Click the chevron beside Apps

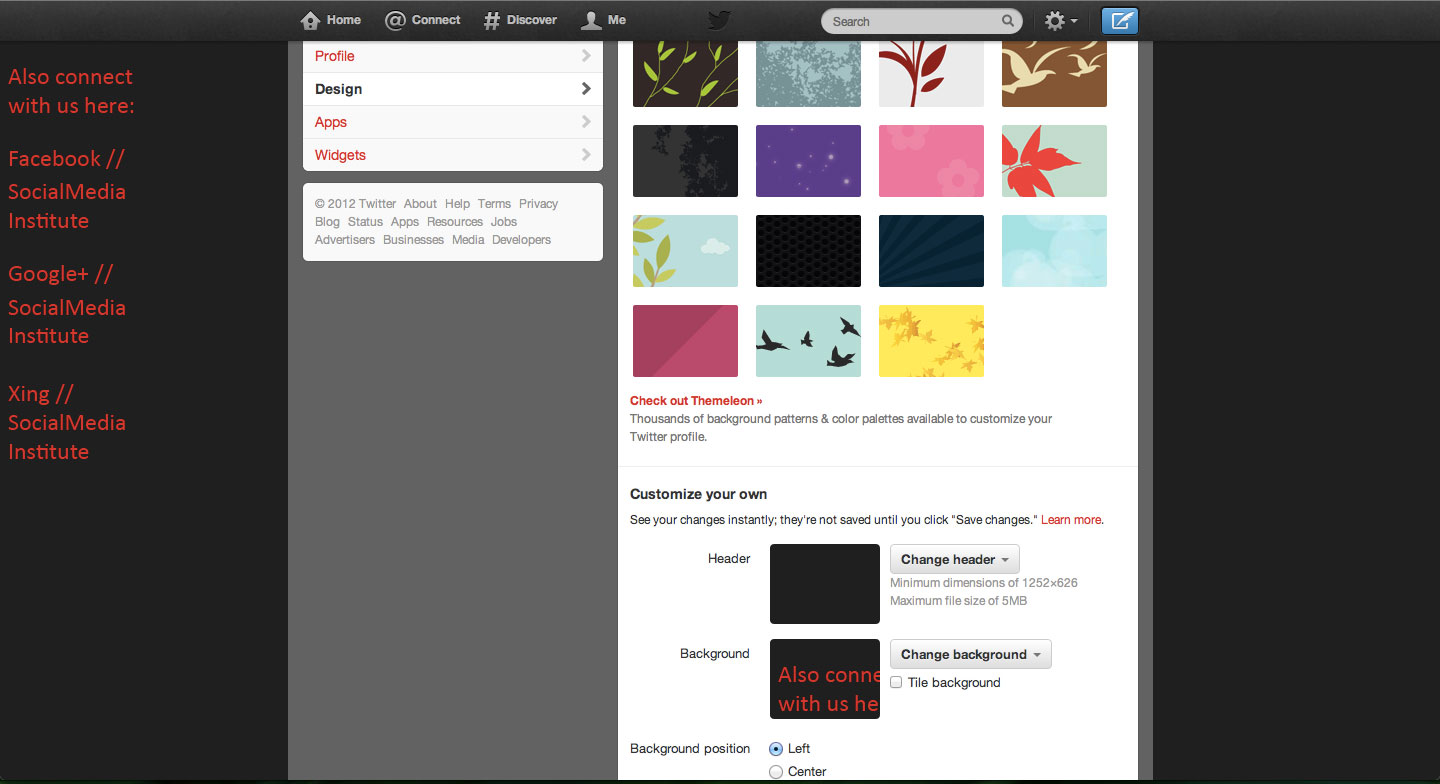586,122
